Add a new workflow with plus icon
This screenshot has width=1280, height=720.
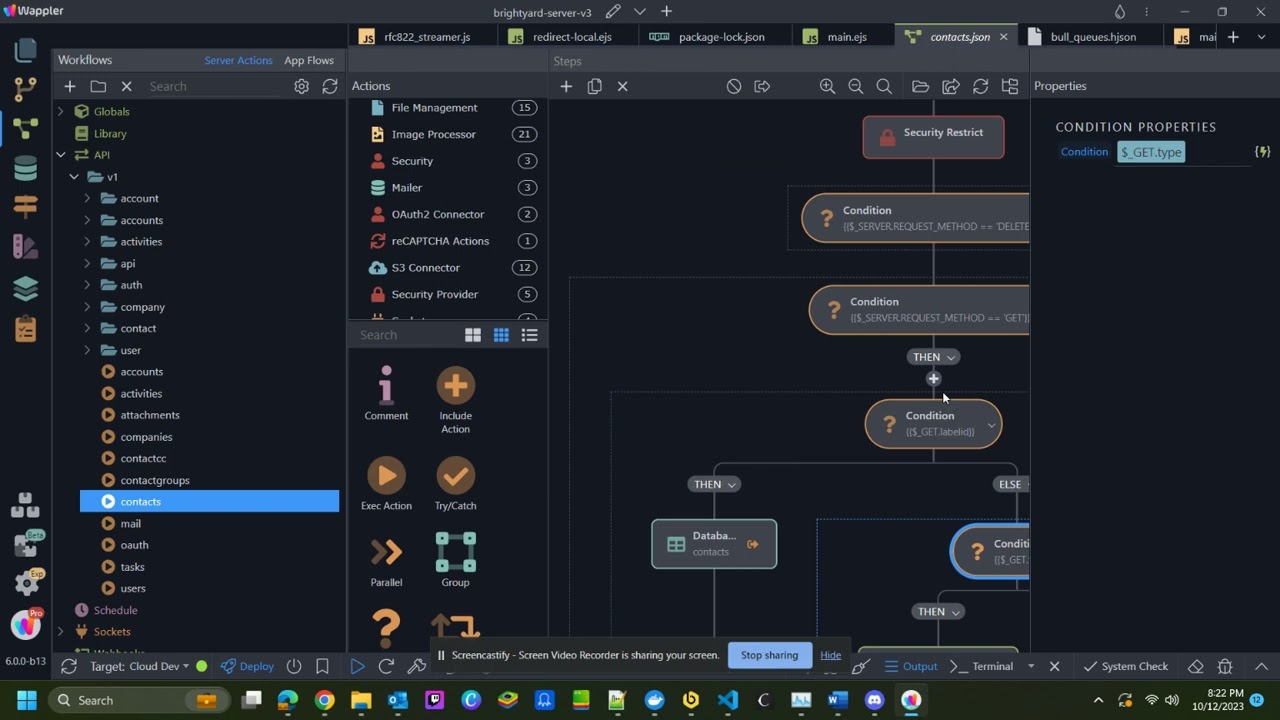click(x=70, y=87)
